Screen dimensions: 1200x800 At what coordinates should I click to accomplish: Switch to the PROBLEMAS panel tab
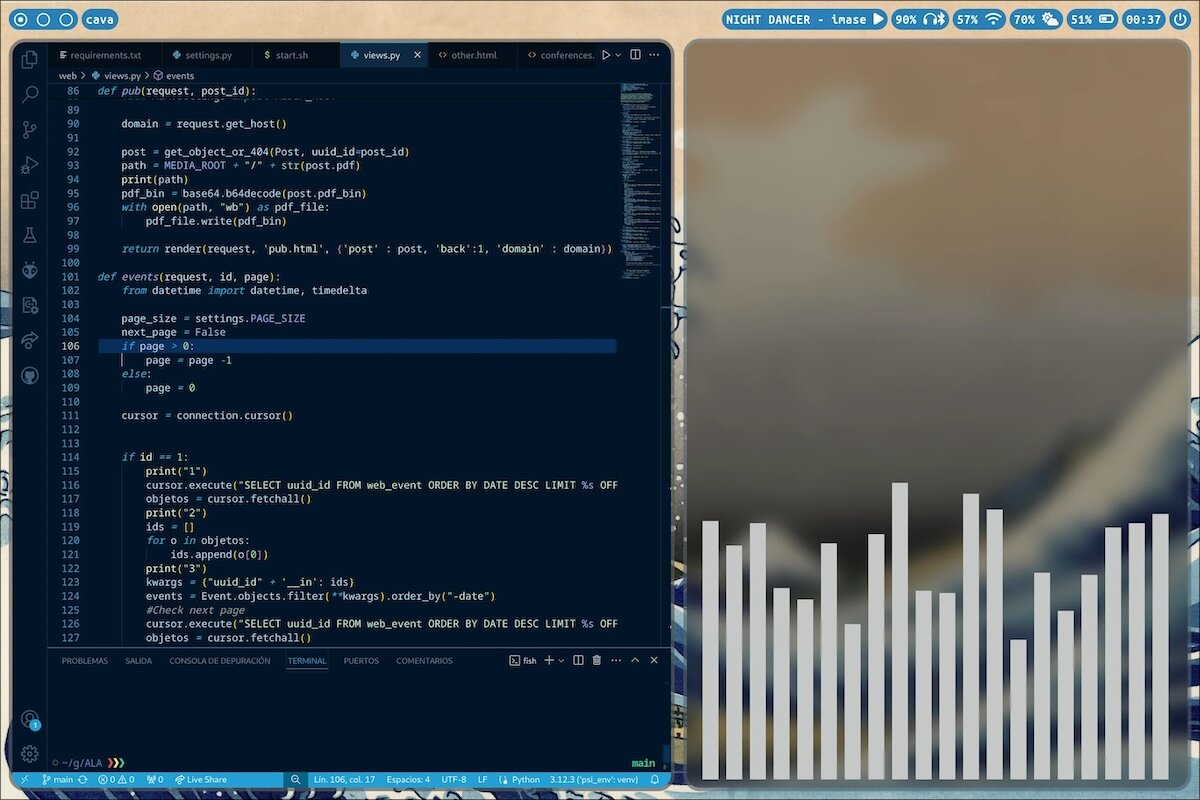tap(84, 661)
